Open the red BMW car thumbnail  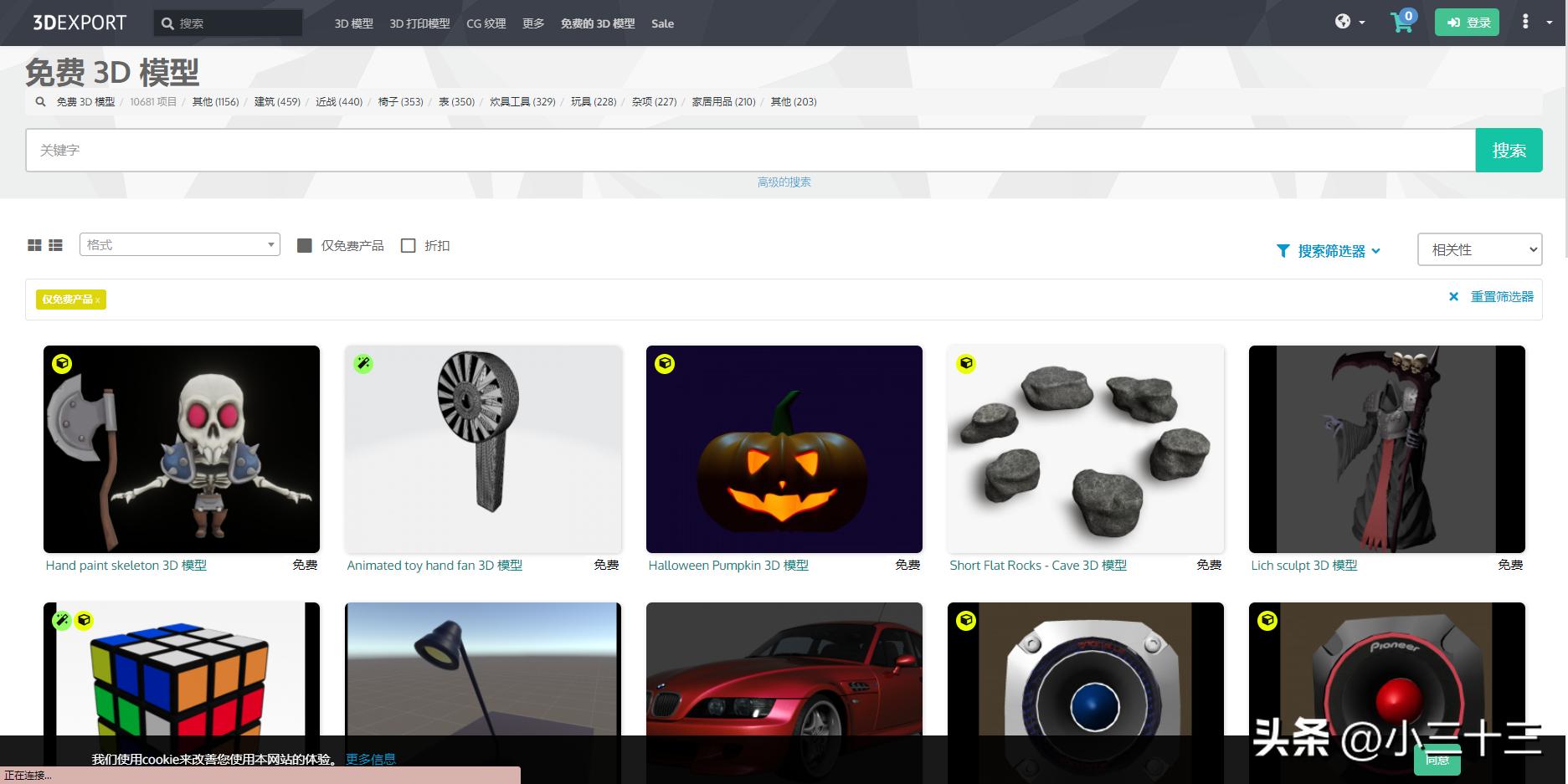point(784,693)
